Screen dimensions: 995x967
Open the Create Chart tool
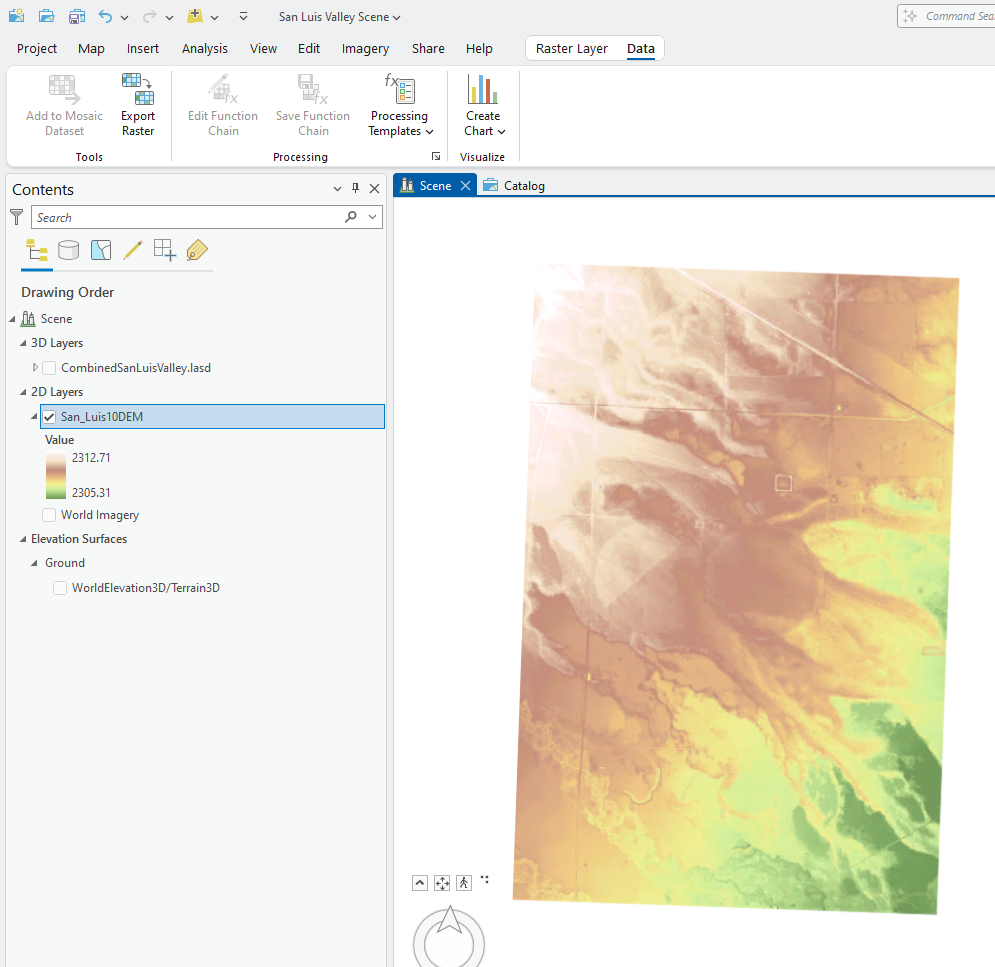tap(484, 105)
